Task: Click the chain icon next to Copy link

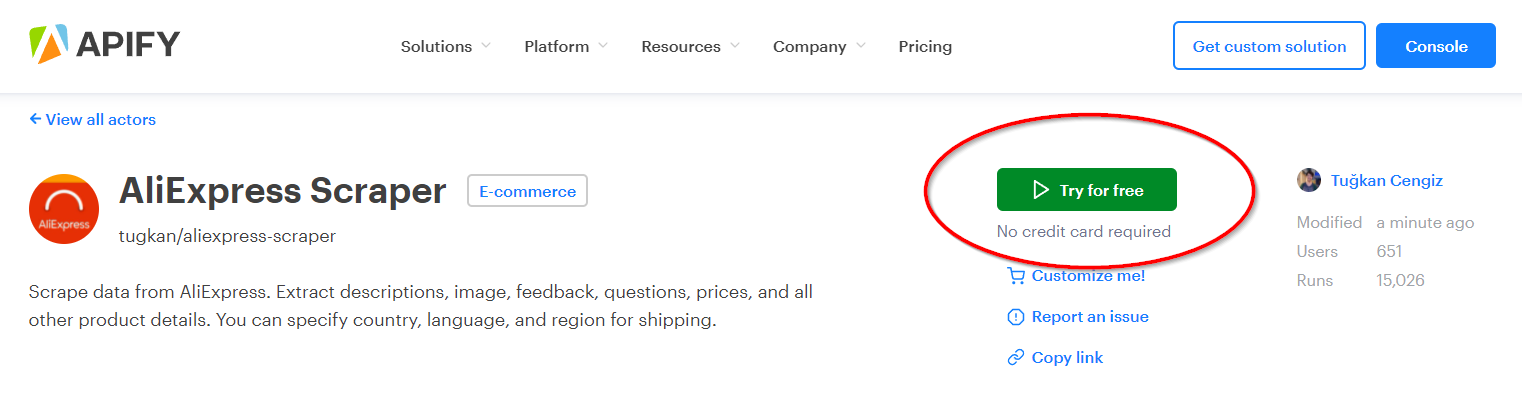Action: click(1016, 358)
